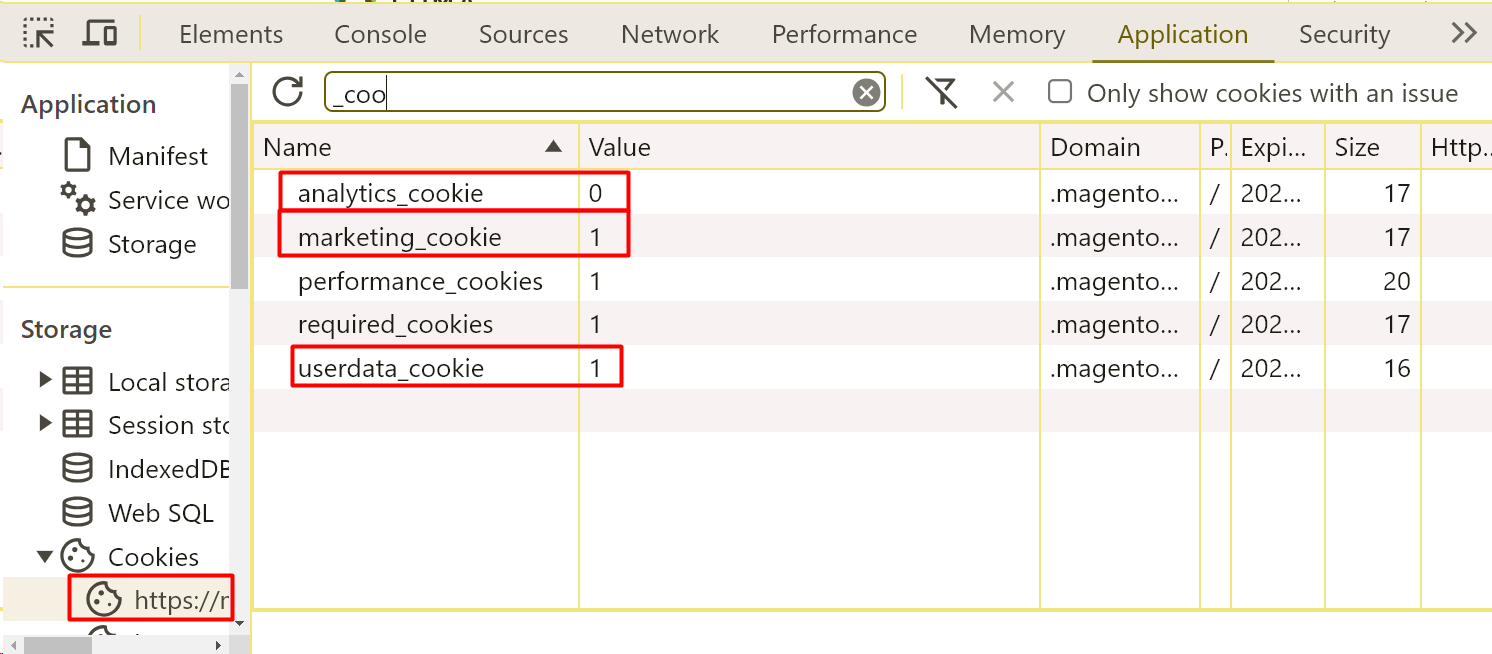Image resolution: width=1492 pixels, height=654 pixels.
Task: Open the Console tab
Action: point(380,34)
